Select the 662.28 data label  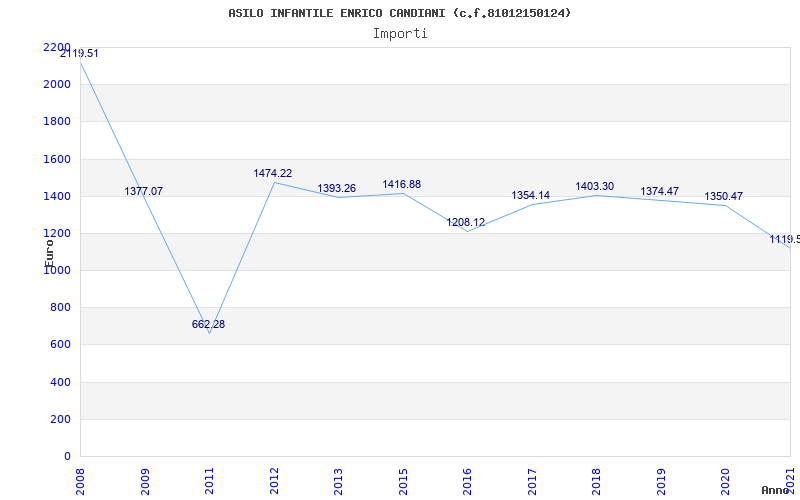(208, 324)
